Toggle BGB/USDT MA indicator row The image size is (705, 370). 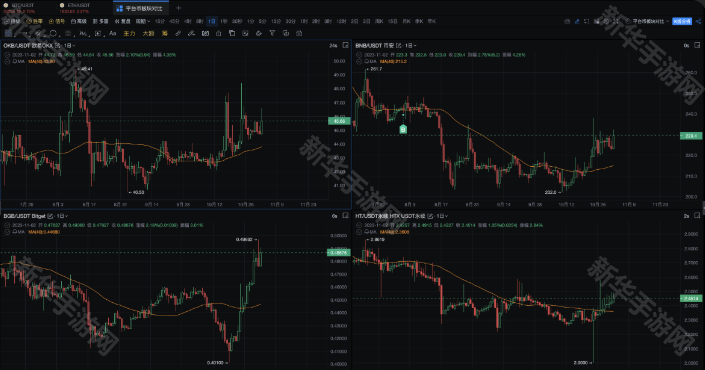pos(7,232)
